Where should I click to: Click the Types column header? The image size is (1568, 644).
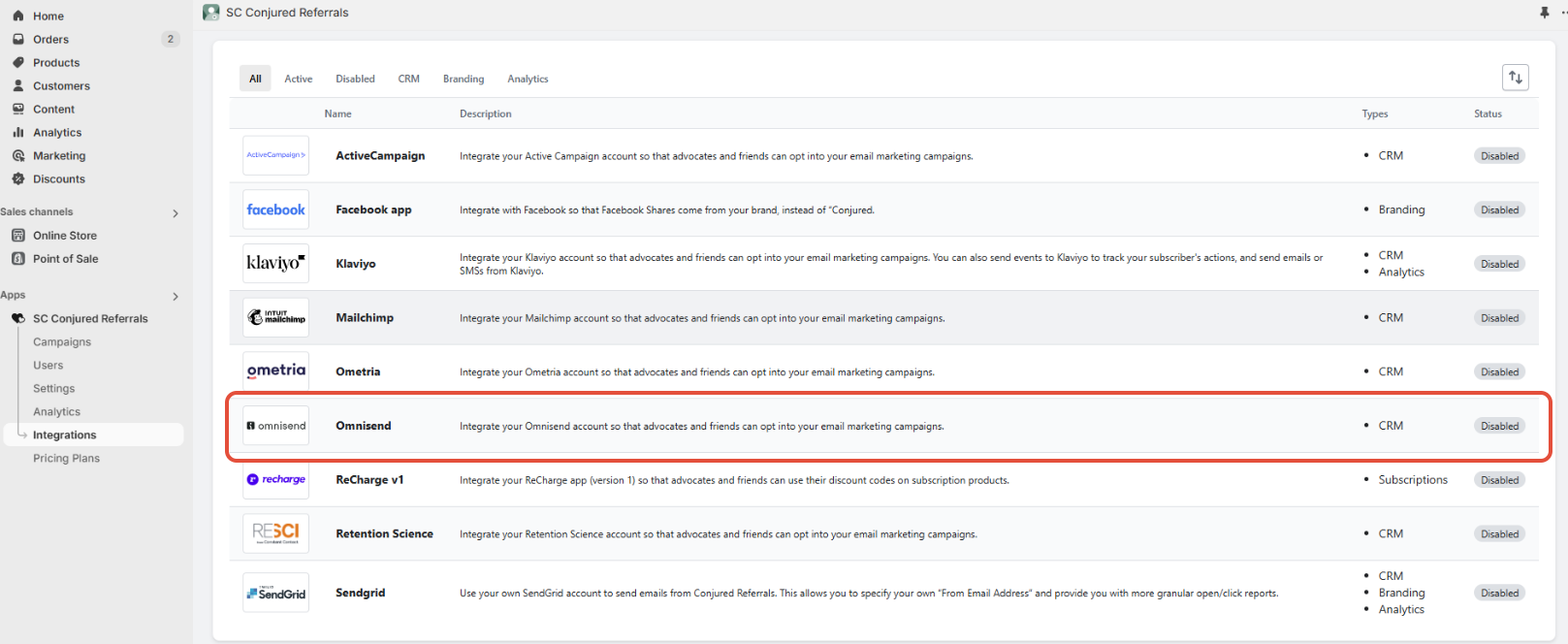pyautogui.click(x=1375, y=113)
